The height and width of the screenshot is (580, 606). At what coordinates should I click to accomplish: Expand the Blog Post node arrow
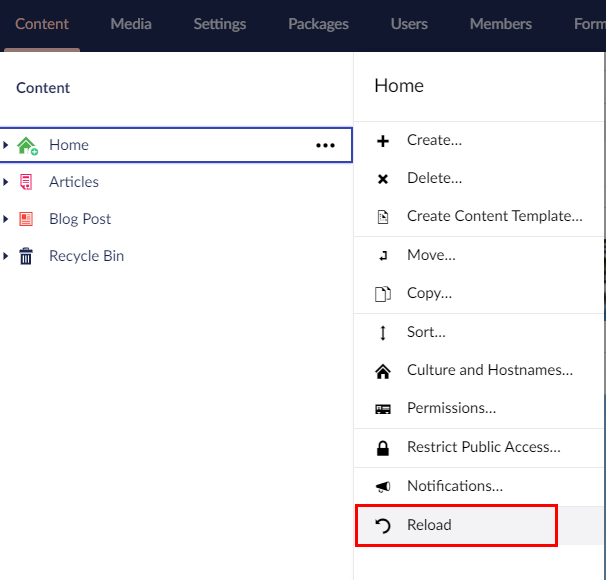tap(6, 219)
